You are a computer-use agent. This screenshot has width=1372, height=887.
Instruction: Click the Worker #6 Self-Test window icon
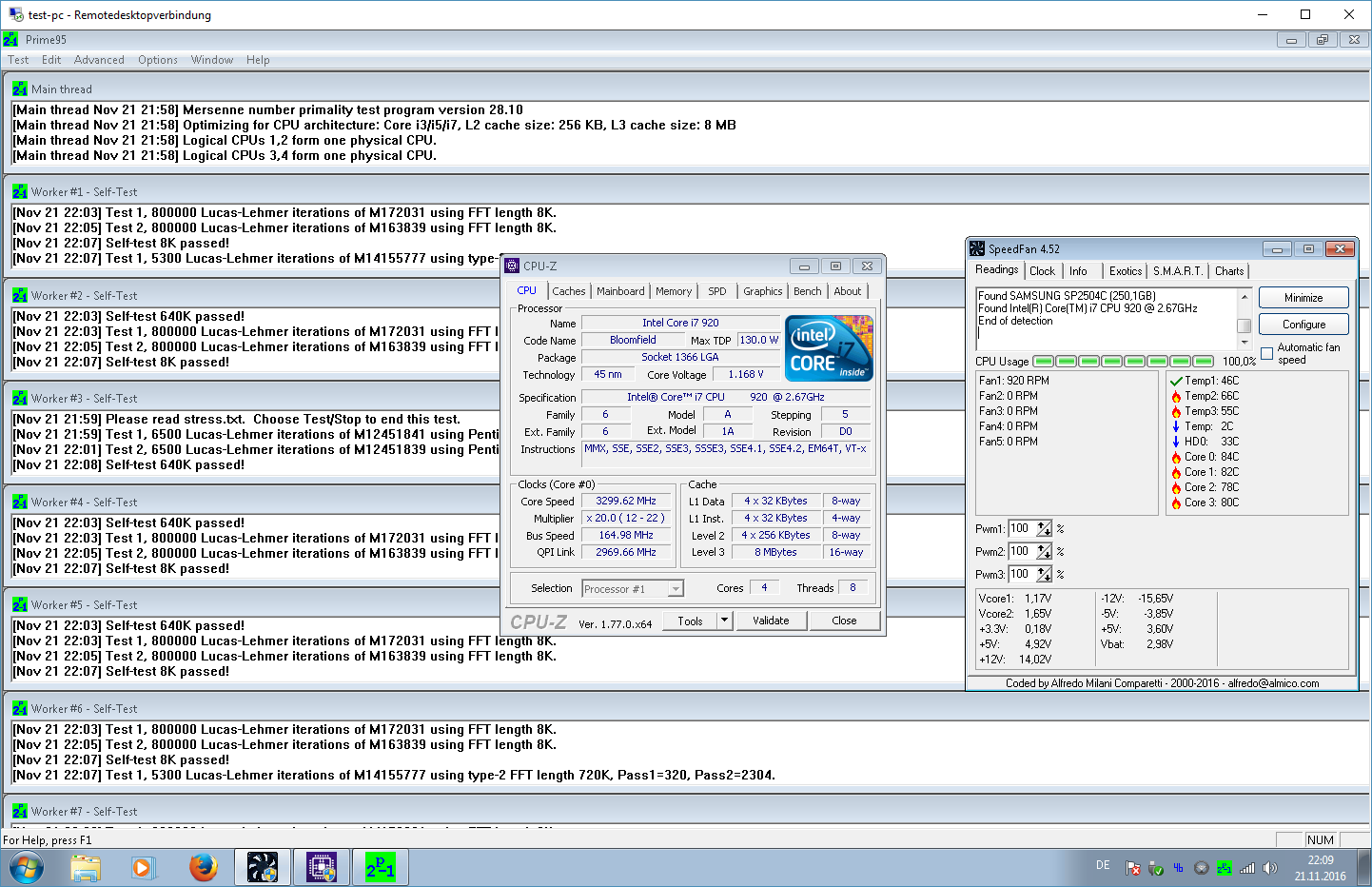pyautogui.click(x=20, y=708)
